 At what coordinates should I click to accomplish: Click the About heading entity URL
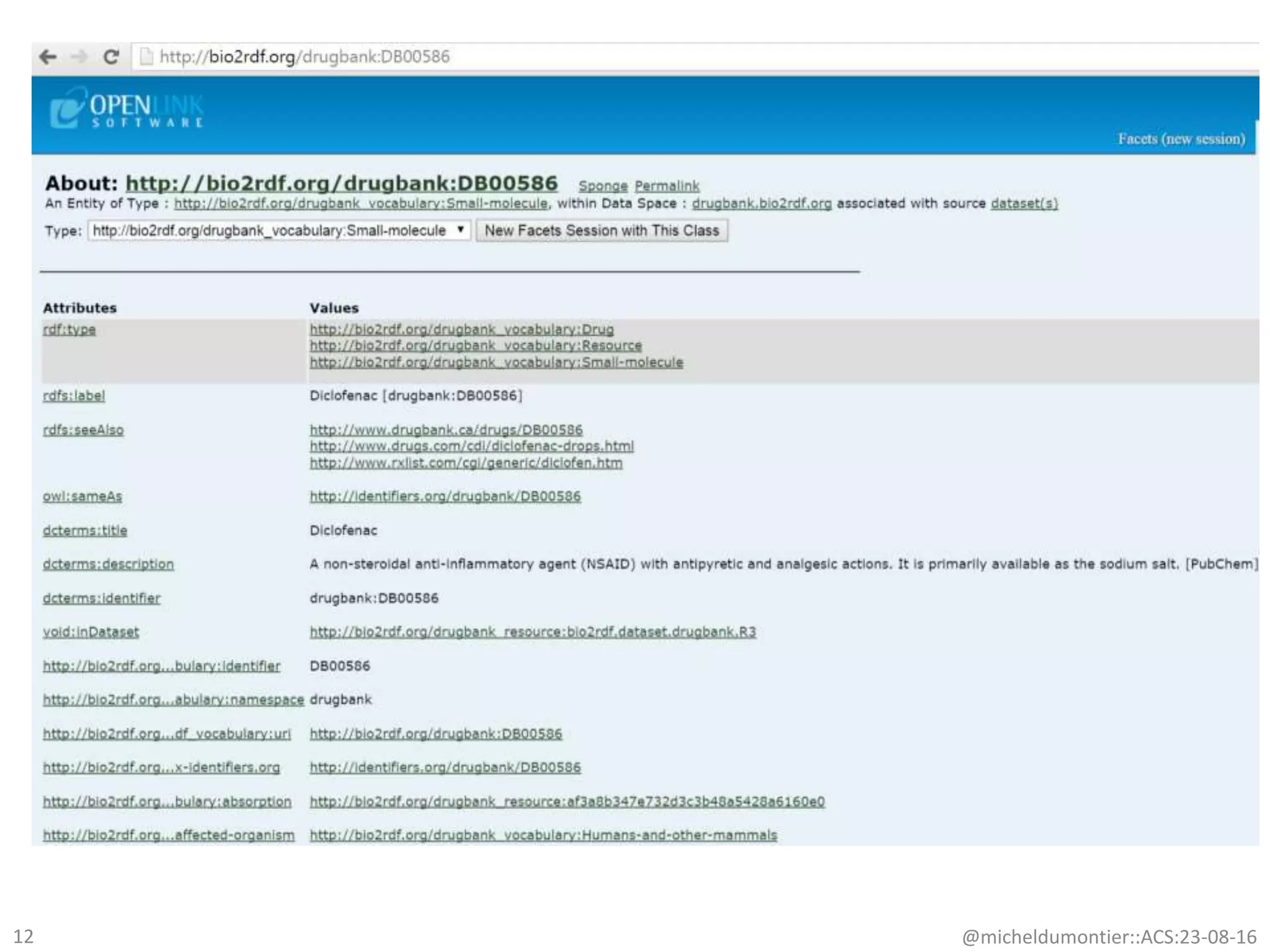tap(341, 183)
